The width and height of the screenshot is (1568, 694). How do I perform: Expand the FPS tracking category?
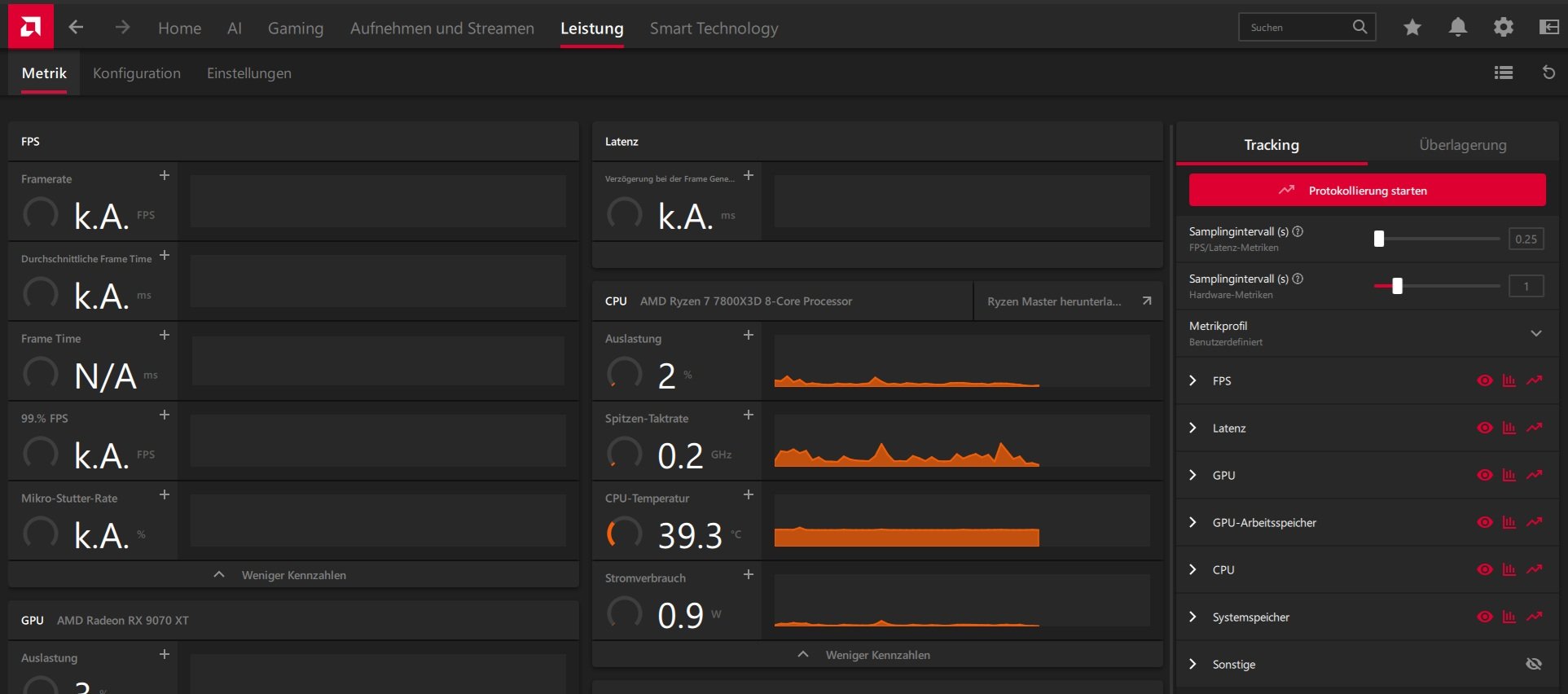(x=1192, y=380)
